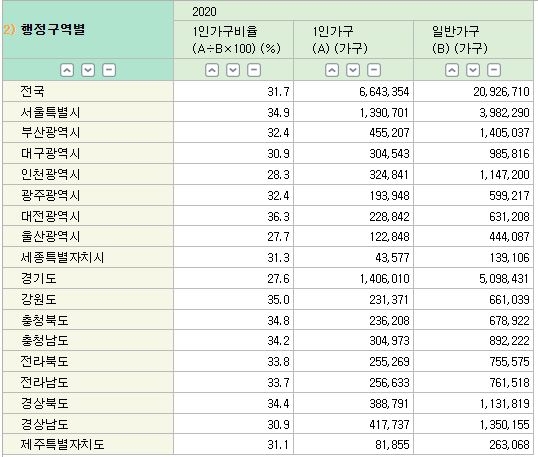This screenshot has height=457, width=538.
Task: Select the 대구광역시 row label
Action: point(50,153)
